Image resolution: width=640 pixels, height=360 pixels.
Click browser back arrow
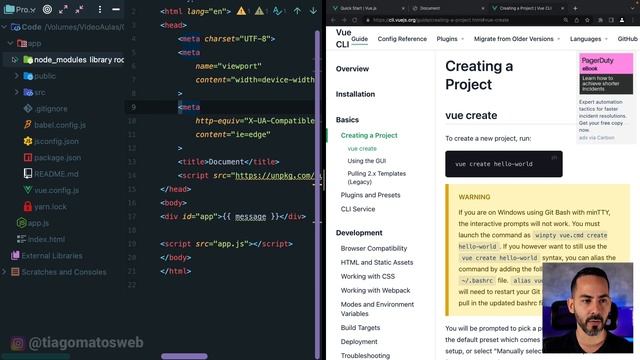click(333, 20)
